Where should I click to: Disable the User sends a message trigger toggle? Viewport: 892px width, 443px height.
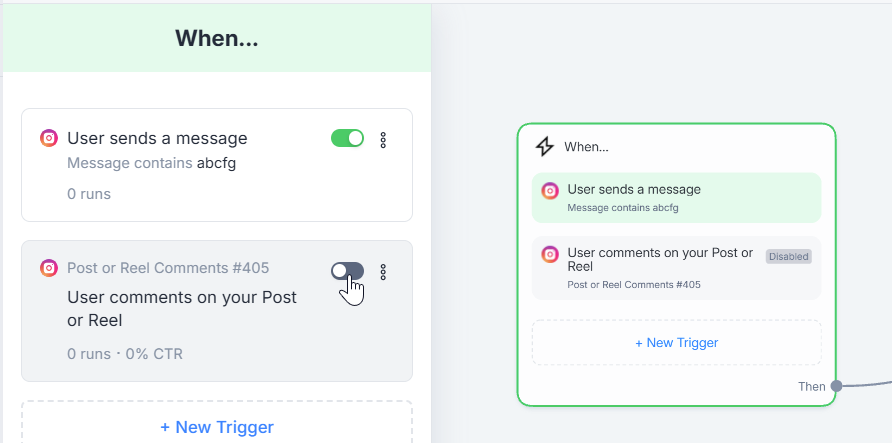[348, 138]
